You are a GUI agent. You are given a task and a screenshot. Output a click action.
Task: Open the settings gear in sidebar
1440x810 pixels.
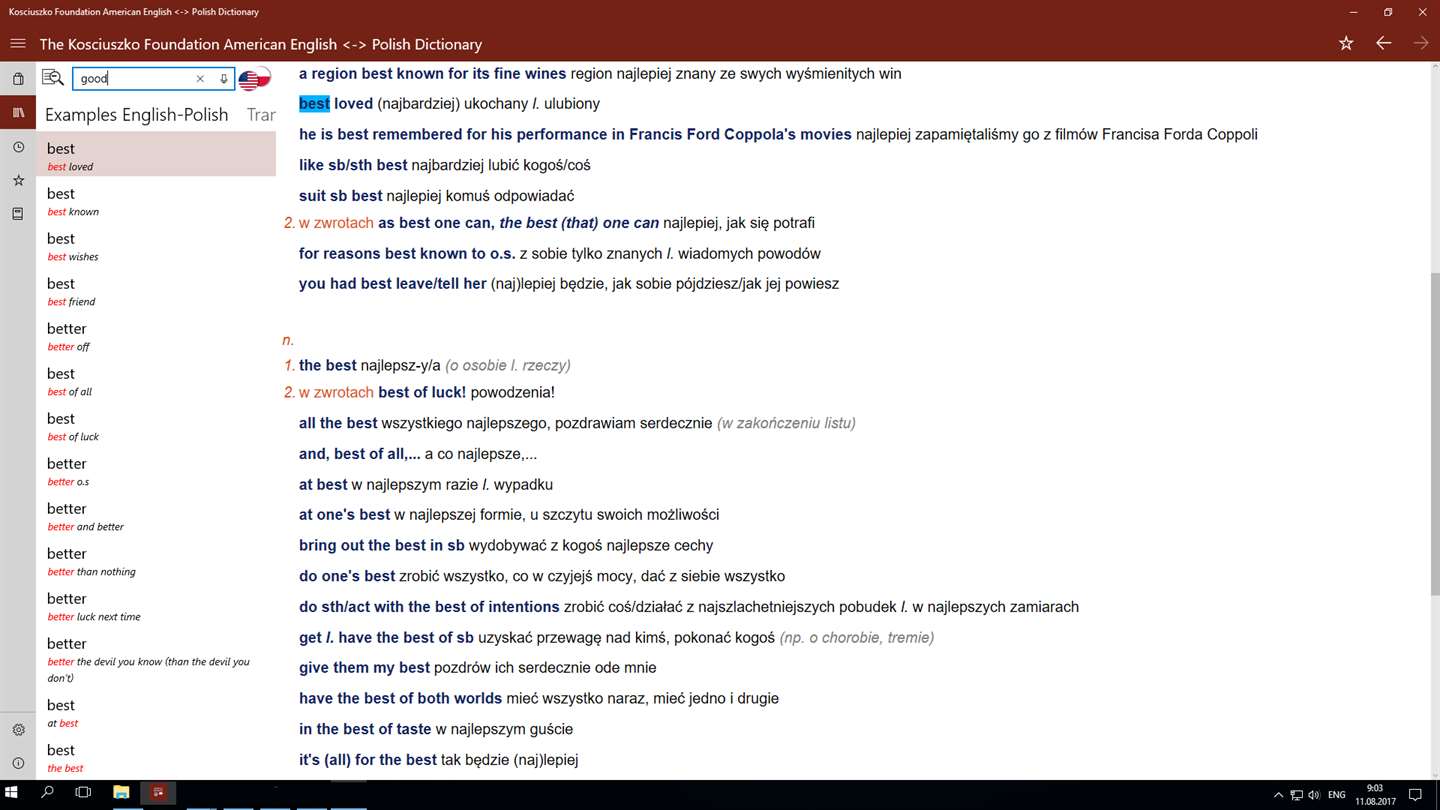coord(18,730)
